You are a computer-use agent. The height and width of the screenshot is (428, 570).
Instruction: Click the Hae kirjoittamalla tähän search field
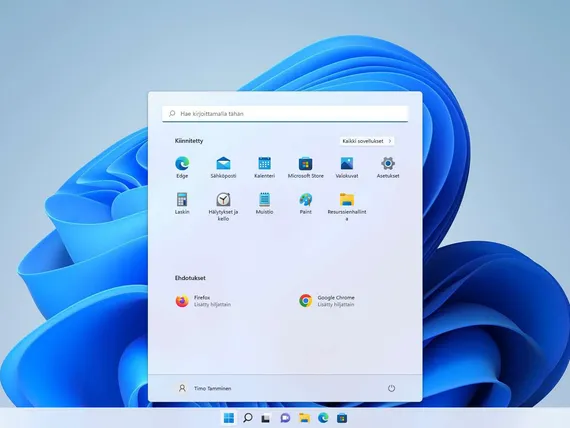coord(285,114)
